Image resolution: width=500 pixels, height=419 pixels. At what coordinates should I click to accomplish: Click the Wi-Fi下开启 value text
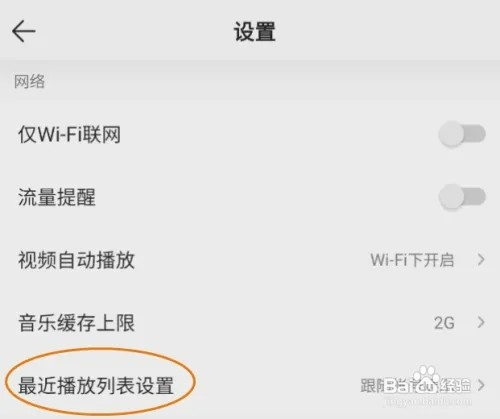pyautogui.click(x=412, y=260)
